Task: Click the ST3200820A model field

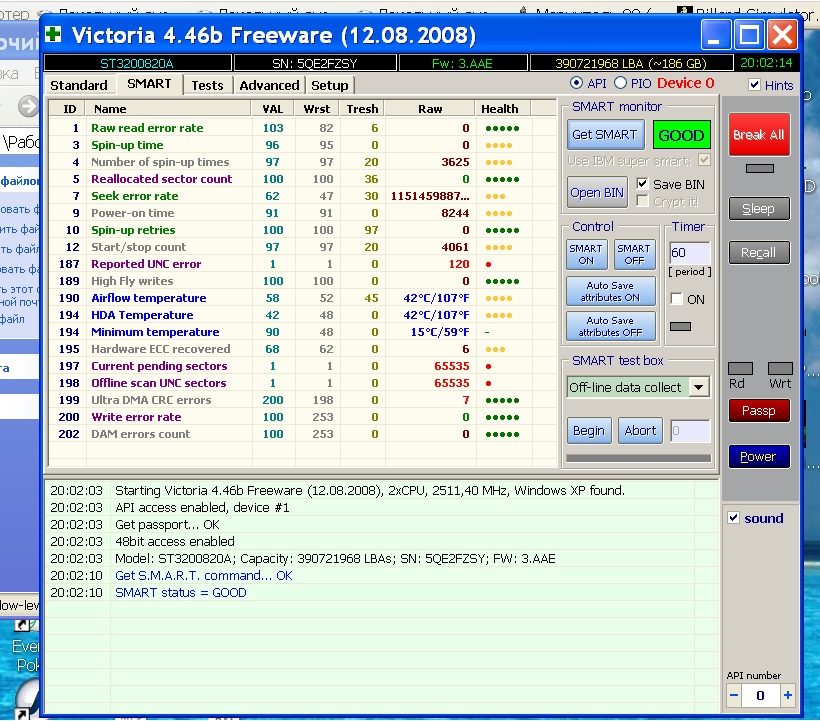Action: 137,63
